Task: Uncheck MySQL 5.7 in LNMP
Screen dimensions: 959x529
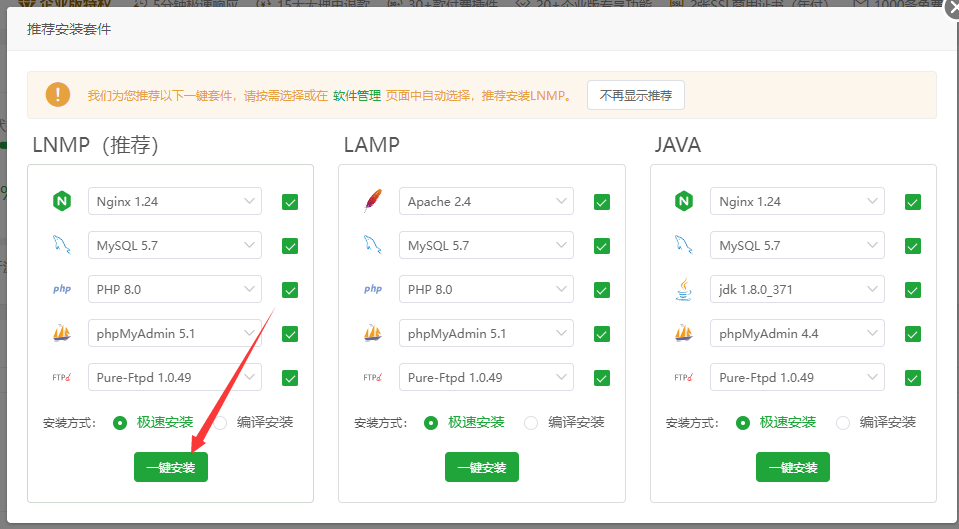Action: [x=290, y=246]
